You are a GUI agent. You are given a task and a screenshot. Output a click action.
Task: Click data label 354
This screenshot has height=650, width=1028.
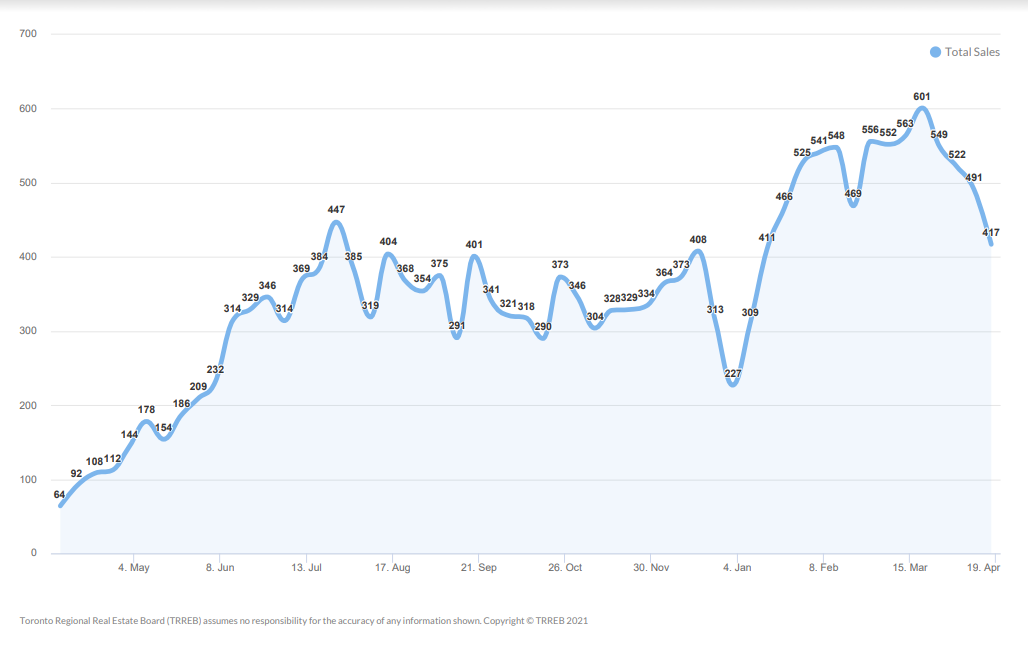[x=422, y=278]
